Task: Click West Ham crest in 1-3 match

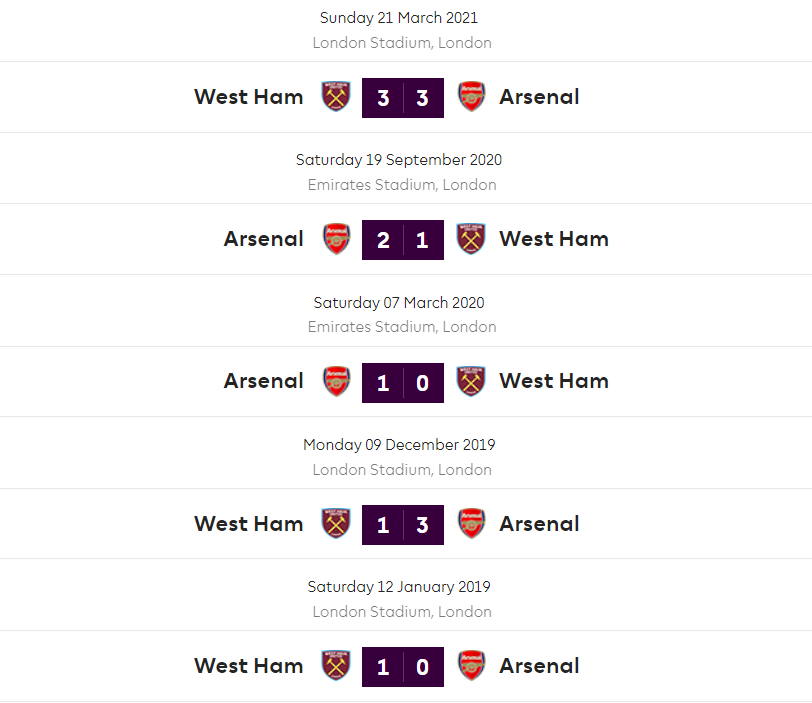Action: coord(336,524)
